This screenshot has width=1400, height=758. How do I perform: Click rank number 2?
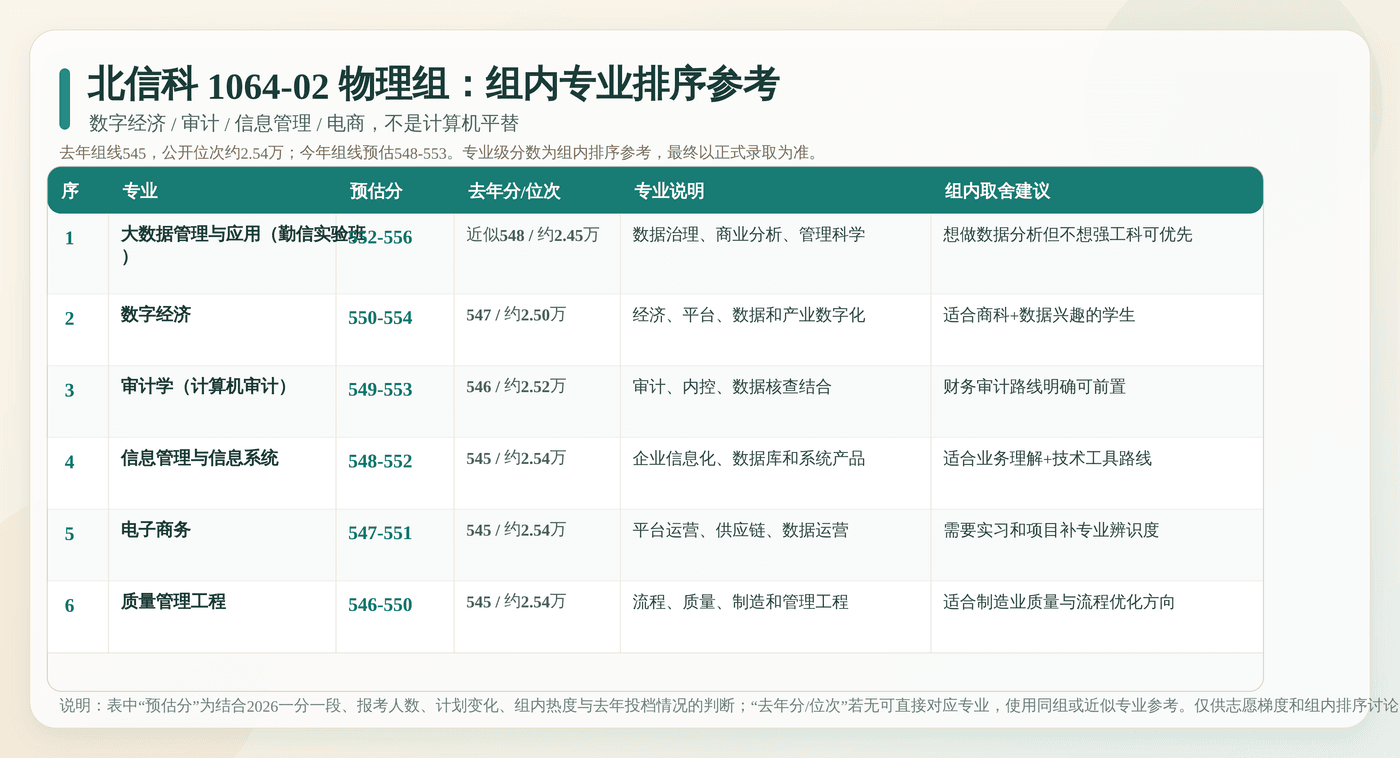point(69,318)
